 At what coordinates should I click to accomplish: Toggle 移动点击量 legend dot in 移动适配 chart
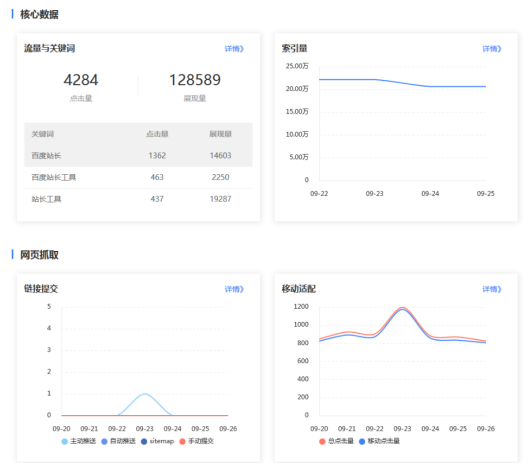coord(362,441)
